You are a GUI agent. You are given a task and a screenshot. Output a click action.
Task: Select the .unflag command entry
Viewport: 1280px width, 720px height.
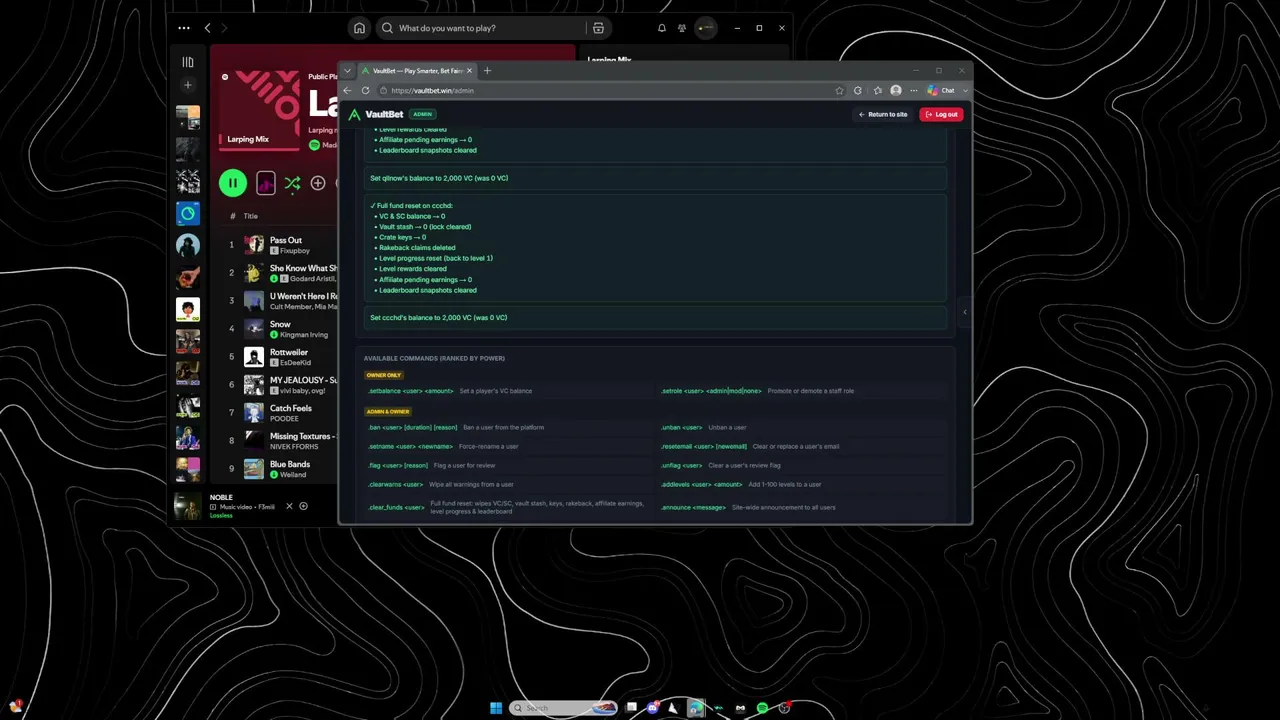coord(802,465)
